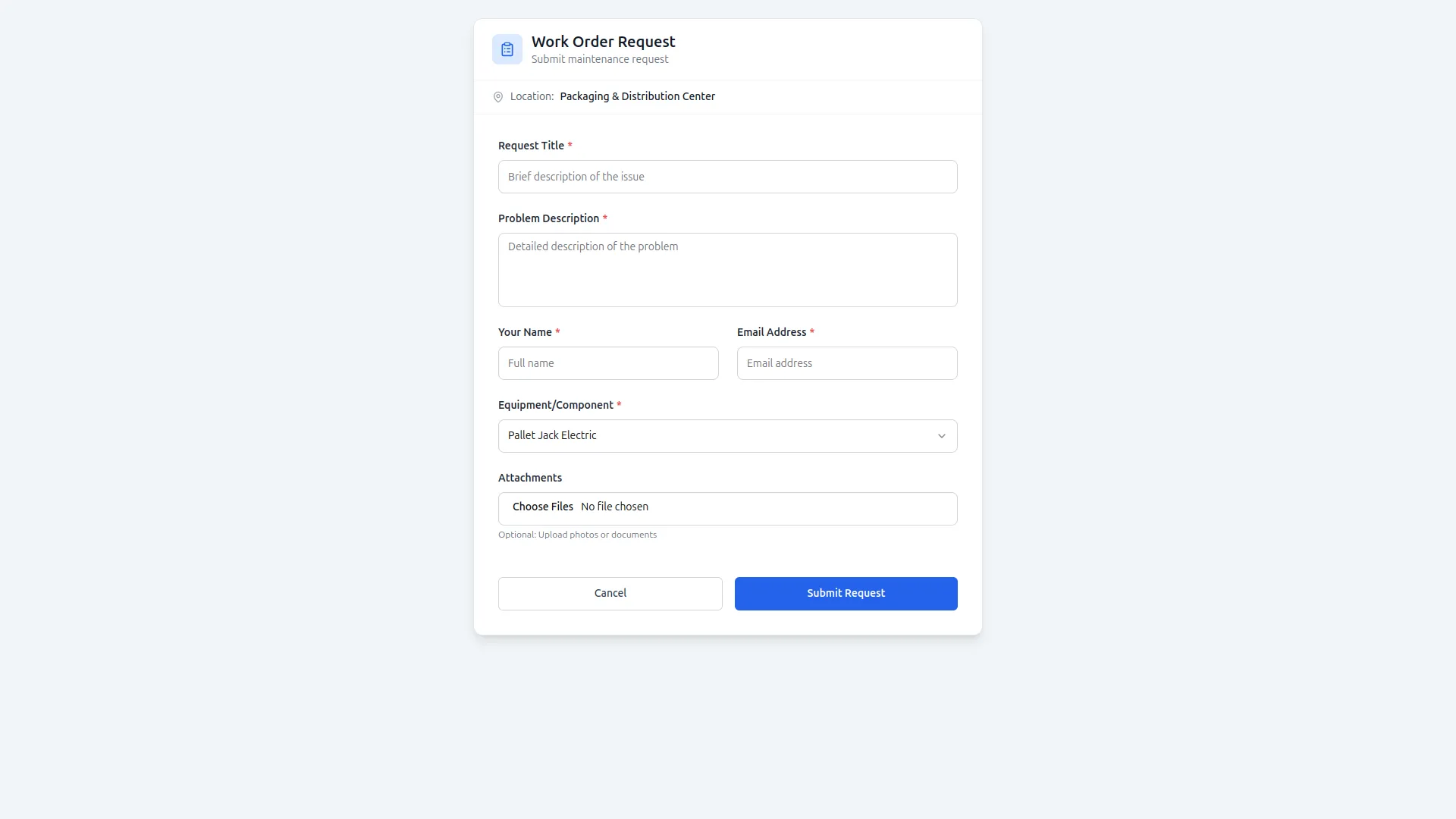Click the Email Address label
The image size is (1456, 819).
coord(771,332)
